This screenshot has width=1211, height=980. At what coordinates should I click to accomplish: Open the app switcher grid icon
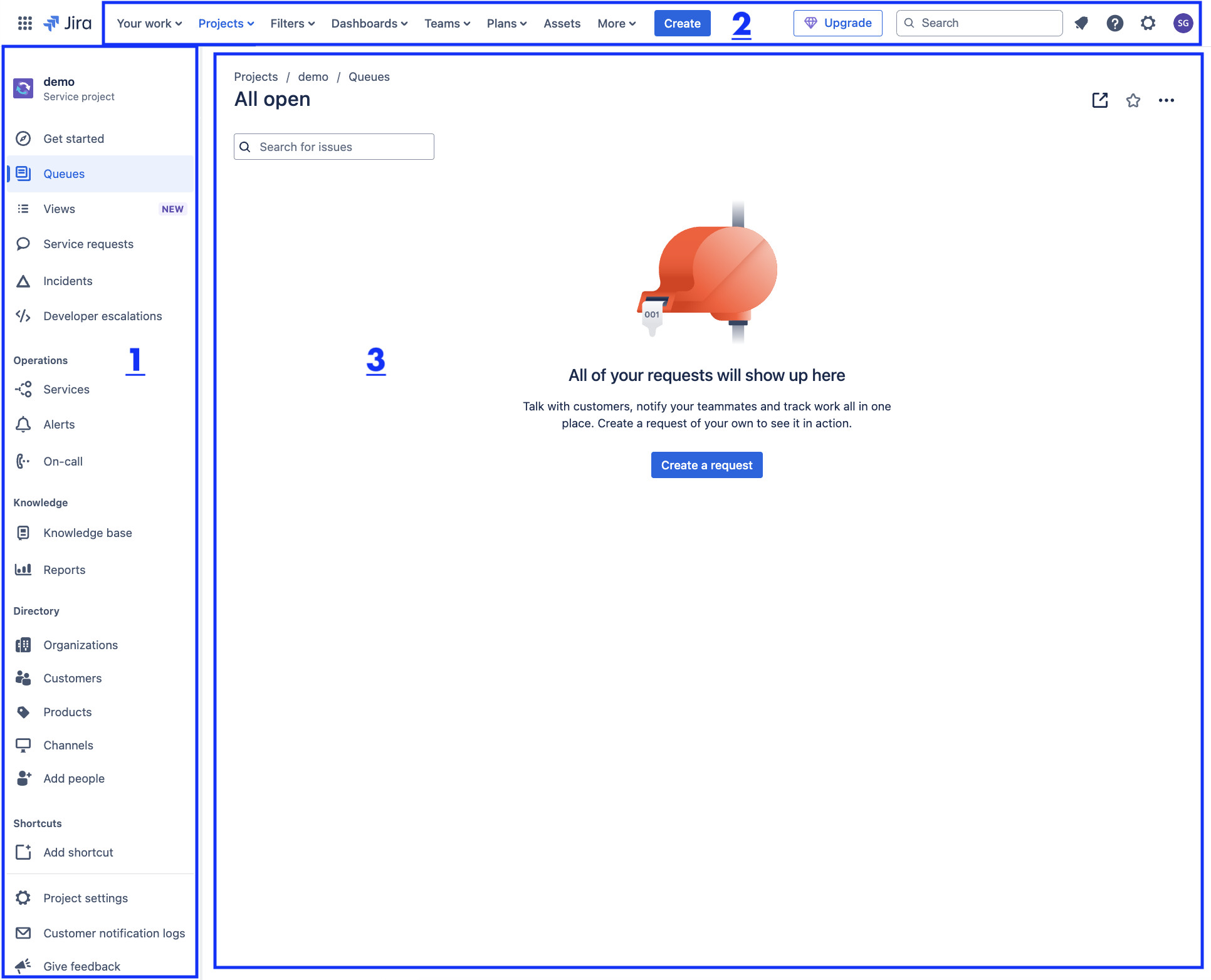(x=24, y=23)
